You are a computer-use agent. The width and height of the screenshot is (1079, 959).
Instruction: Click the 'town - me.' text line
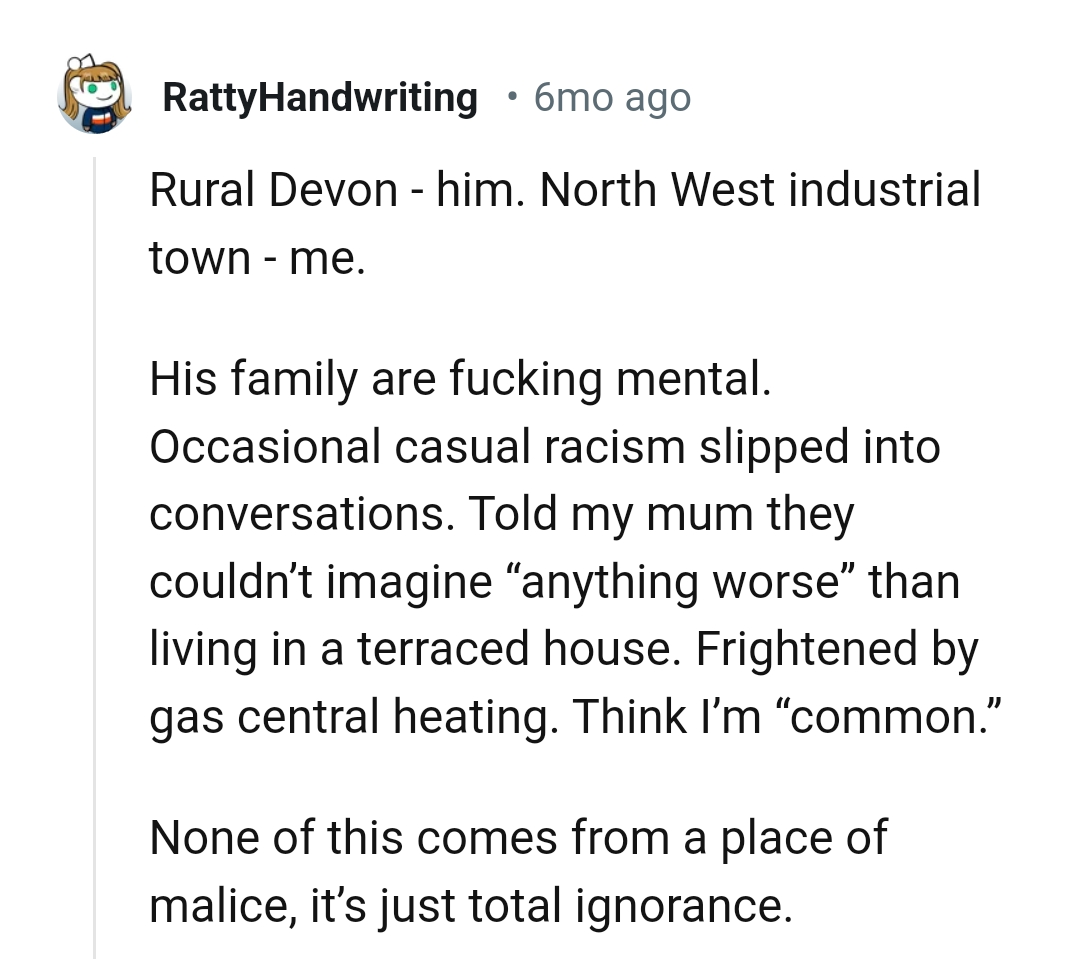click(257, 257)
